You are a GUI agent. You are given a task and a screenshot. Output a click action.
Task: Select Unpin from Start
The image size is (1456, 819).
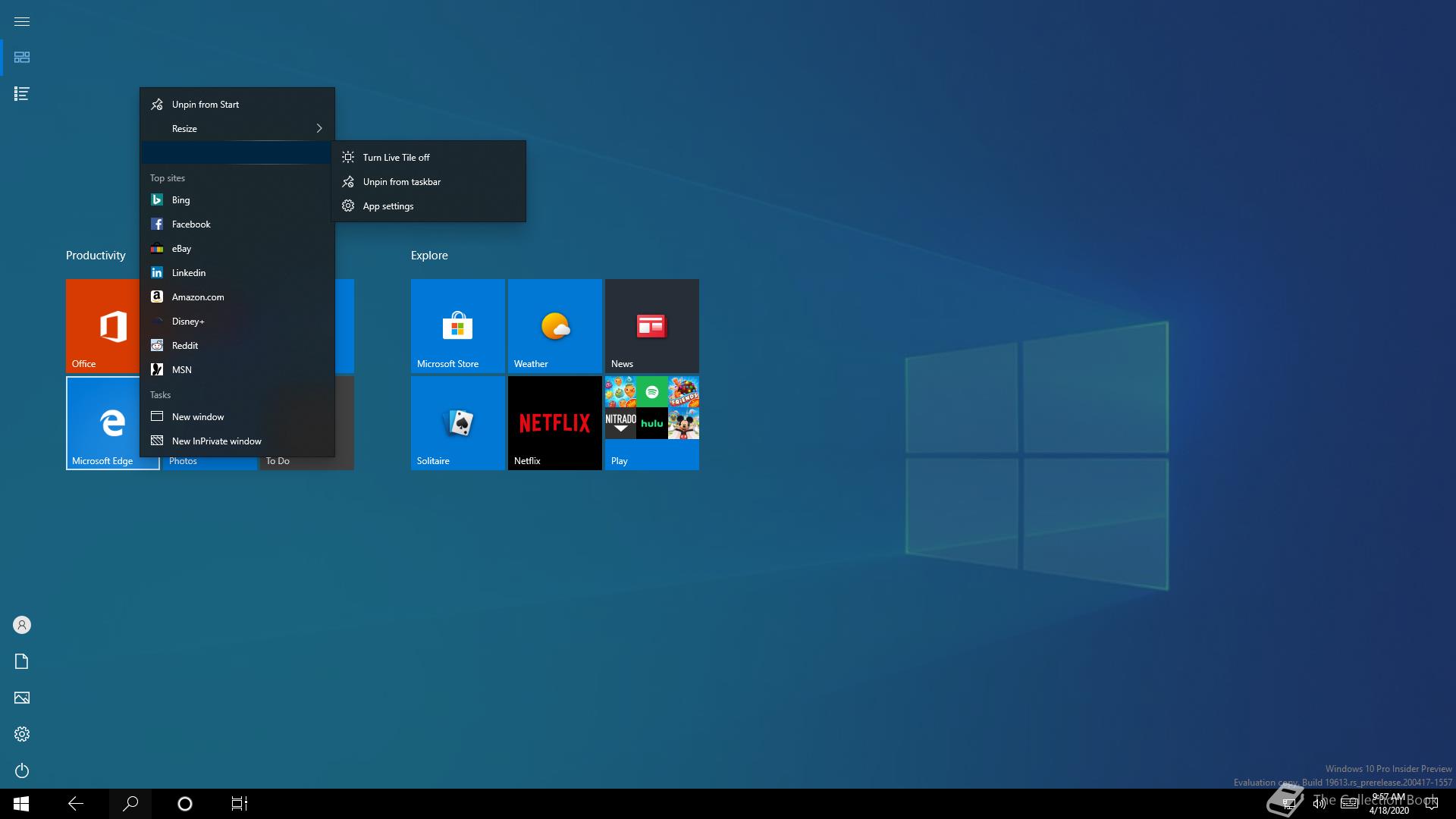[237, 105]
